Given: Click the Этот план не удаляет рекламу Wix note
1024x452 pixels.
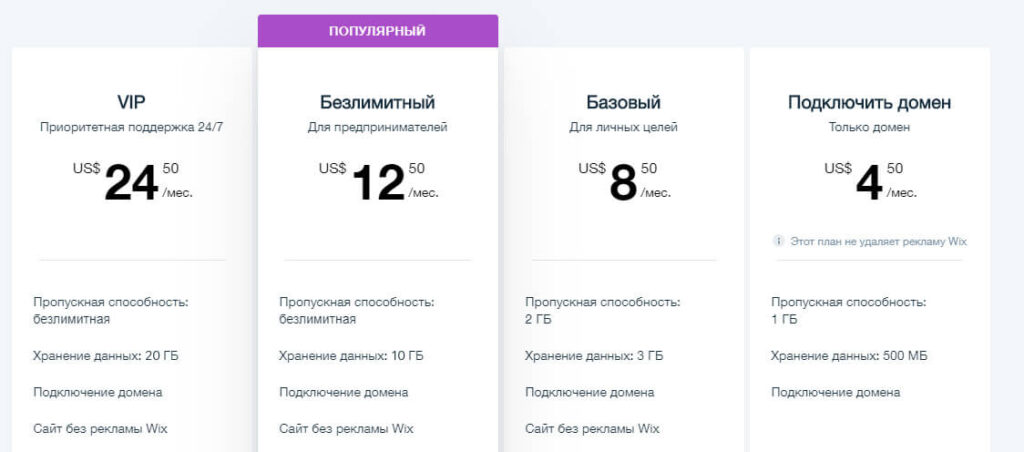Looking at the screenshot, I should [877, 241].
